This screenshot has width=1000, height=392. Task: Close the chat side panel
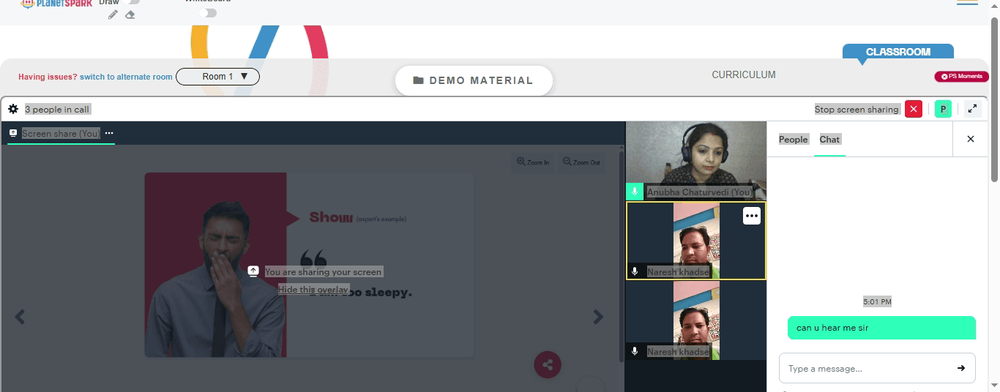pyautogui.click(x=971, y=139)
